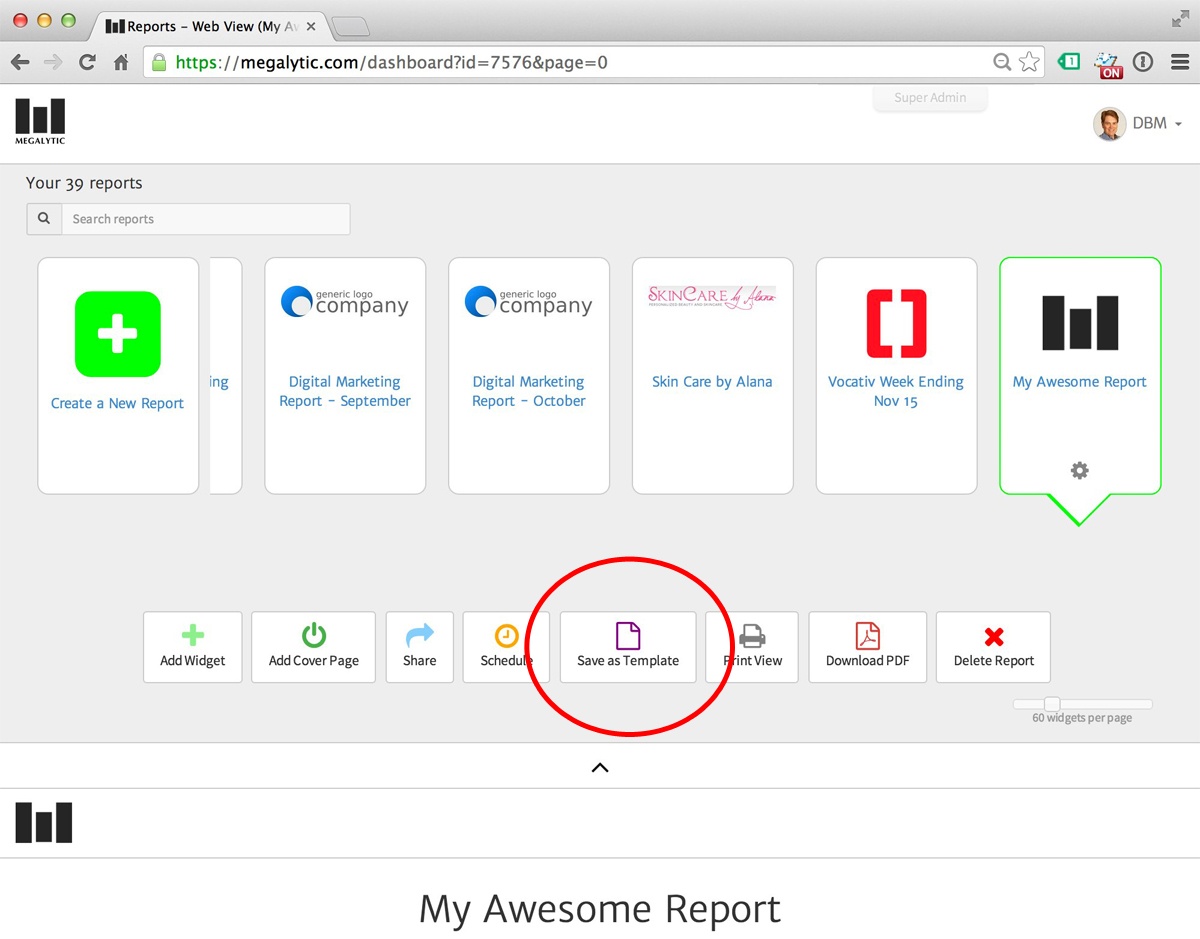
Task: Click the Super Admin tab at top
Action: [930, 98]
